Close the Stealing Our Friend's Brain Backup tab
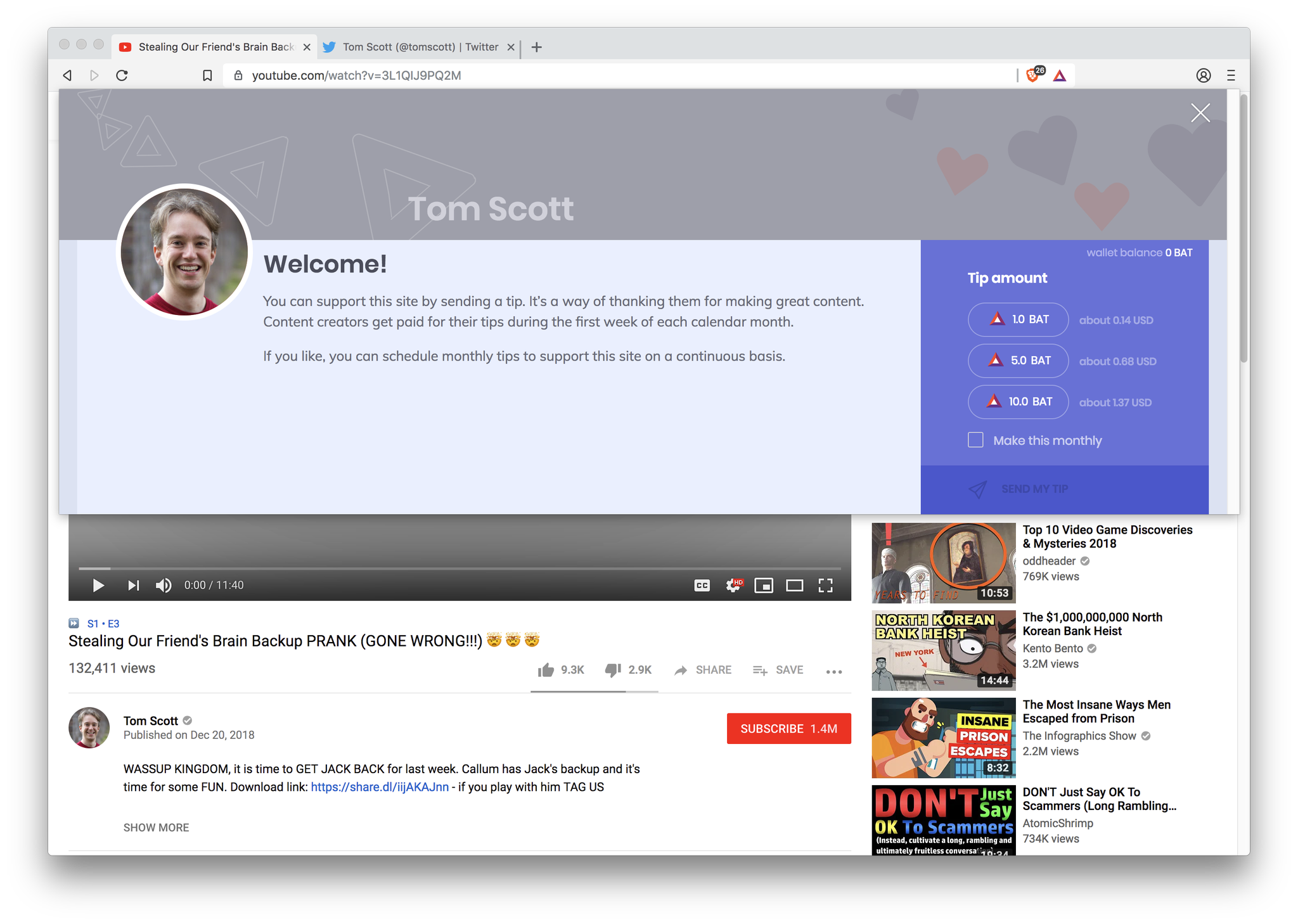The image size is (1298, 924). pos(307,47)
